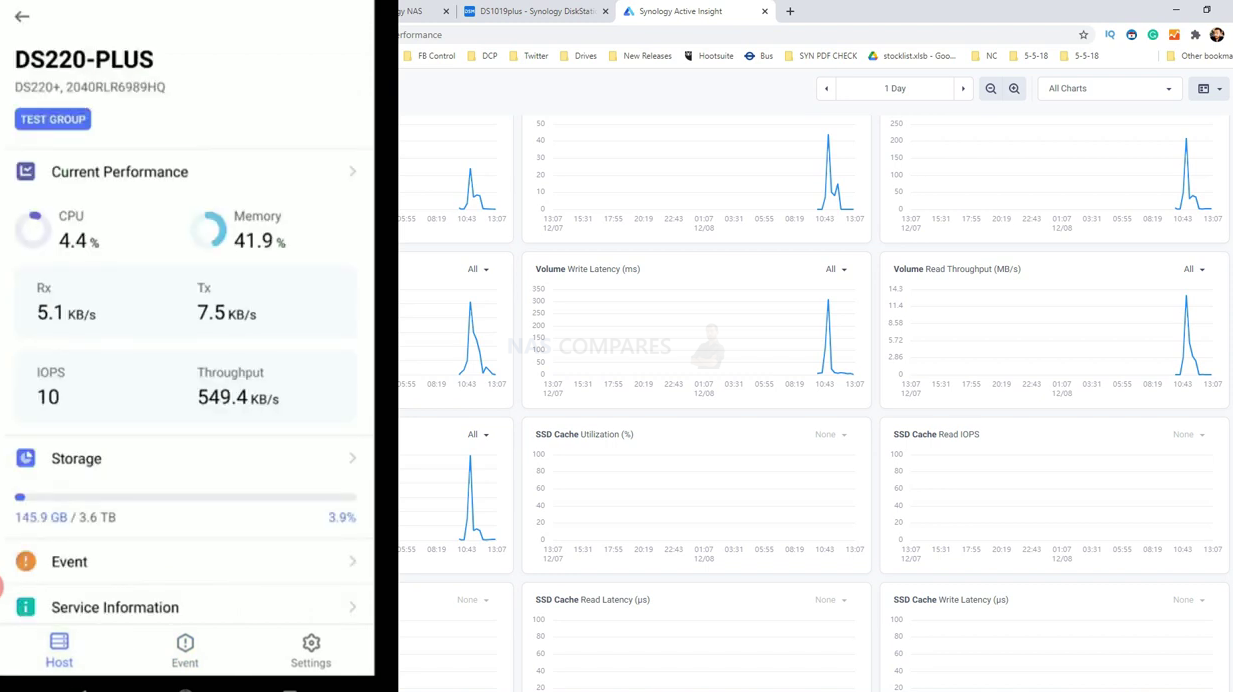This screenshot has height=692, width=1233.
Task: Close the Synology Active Insight tab
Action: (x=765, y=11)
